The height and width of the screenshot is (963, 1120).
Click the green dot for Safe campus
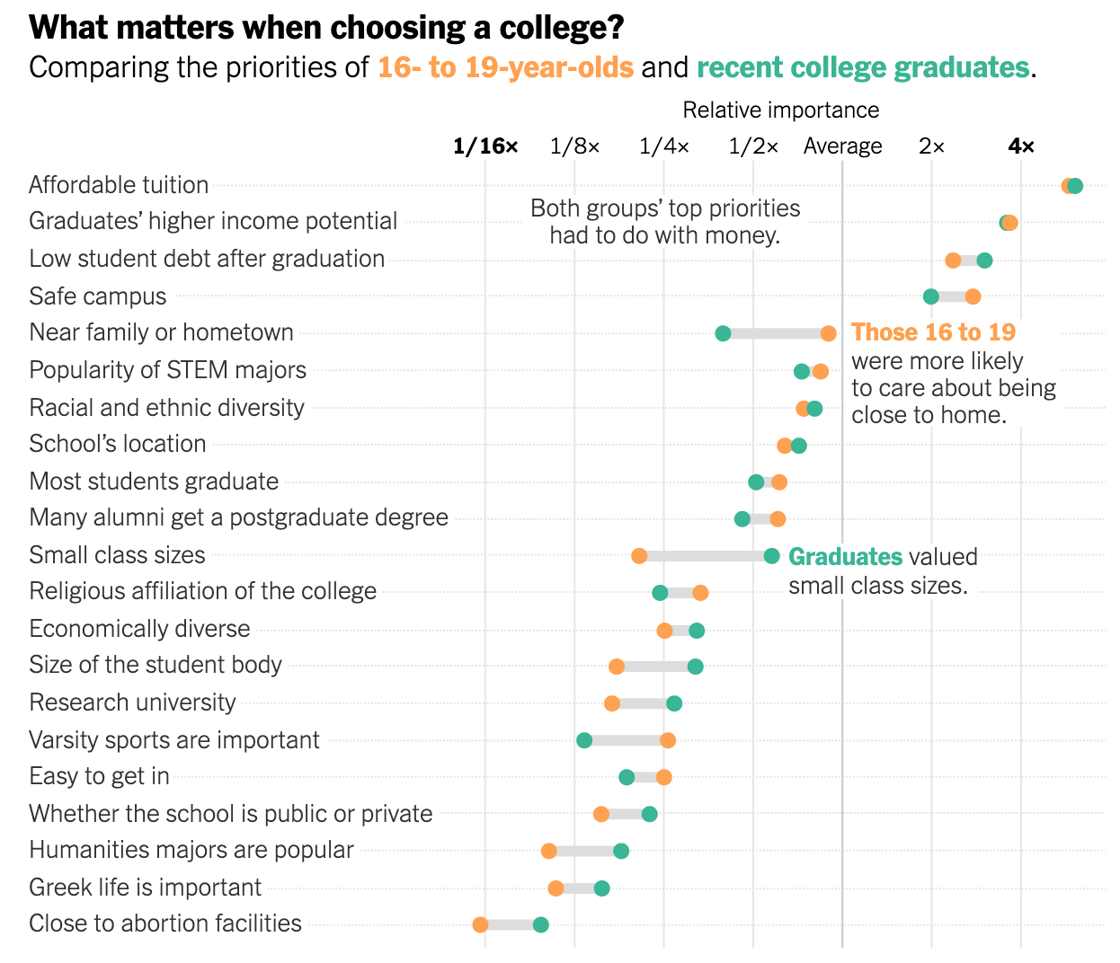(931, 296)
